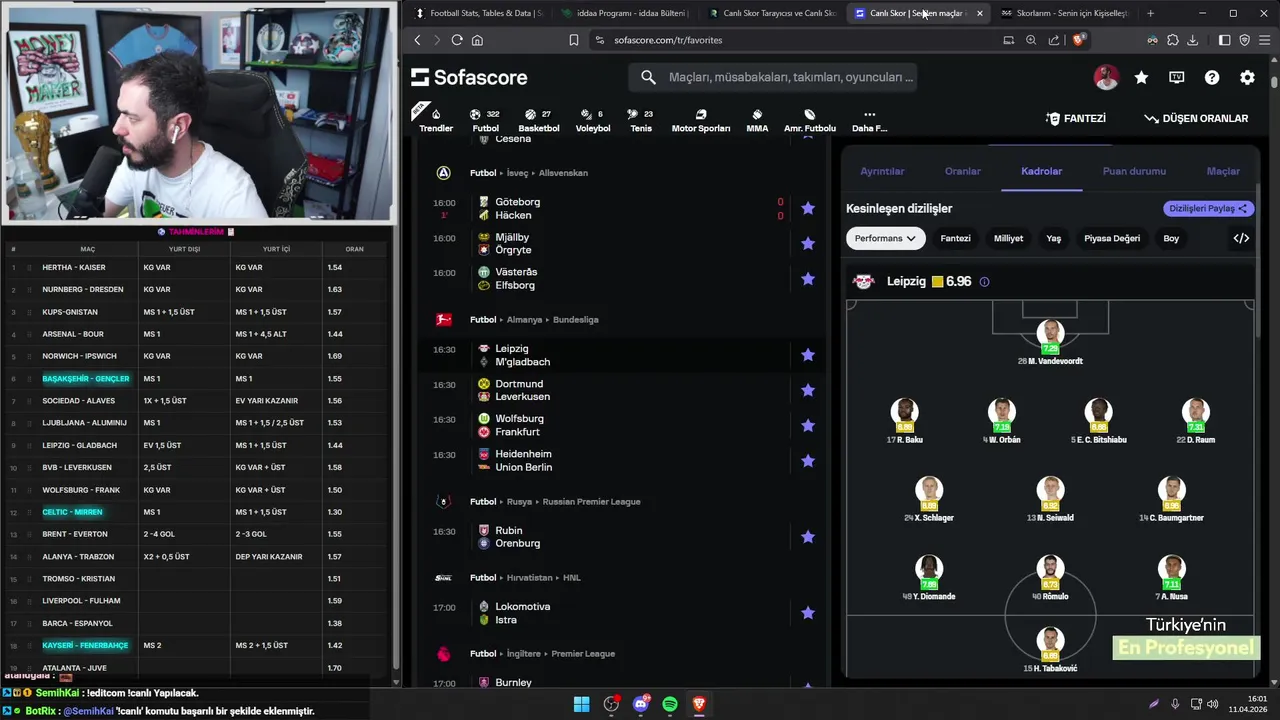The height and width of the screenshot is (720, 1280).
Task: Open the Brave Shields lion icon
Action: (x=1079, y=40)
